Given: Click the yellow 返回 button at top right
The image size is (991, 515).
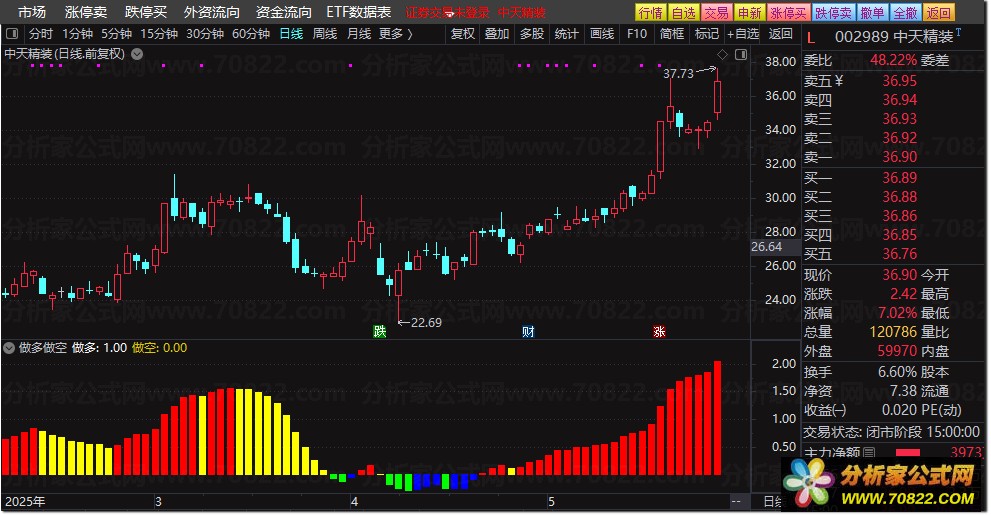Looking at the screenshot, I should coord(938,13).
